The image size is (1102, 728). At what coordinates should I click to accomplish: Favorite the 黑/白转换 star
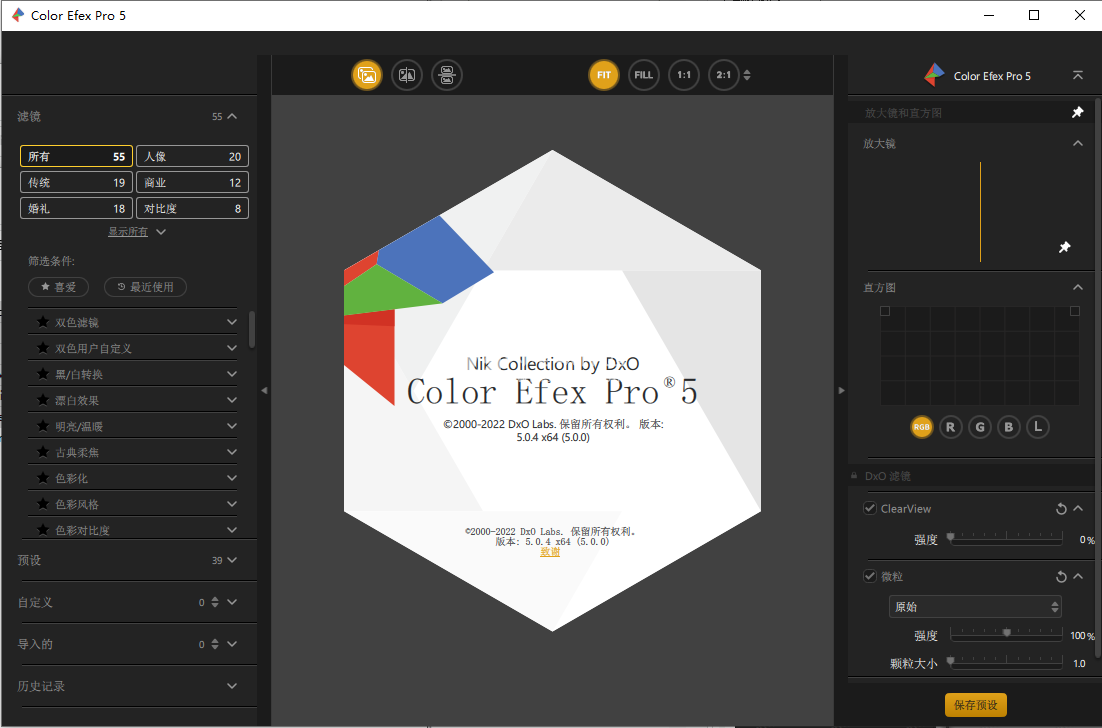click(43, 374)
